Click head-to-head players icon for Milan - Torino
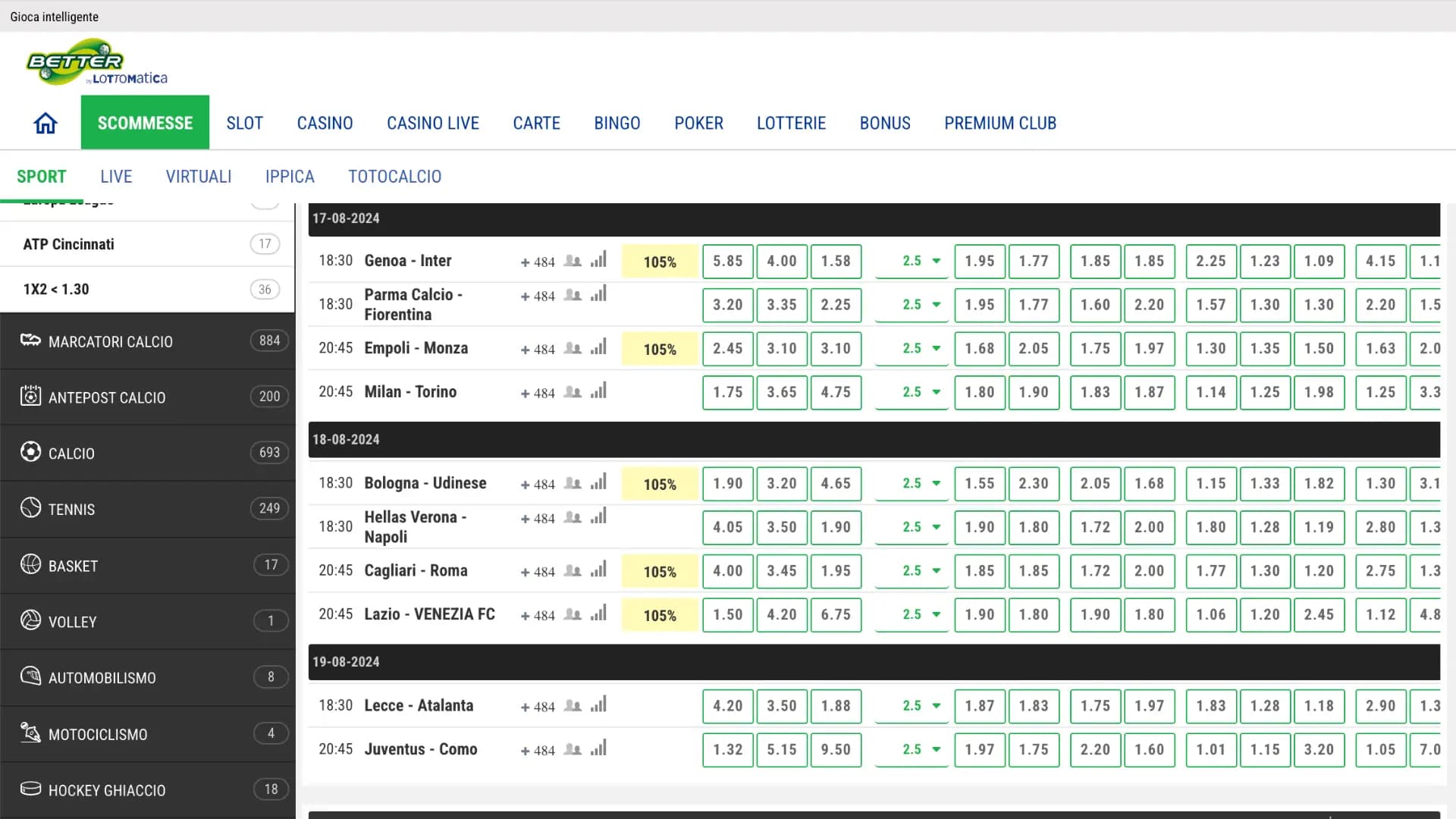Image resolution: width=1456 pixels, height=819 pixels. point(573,392)
